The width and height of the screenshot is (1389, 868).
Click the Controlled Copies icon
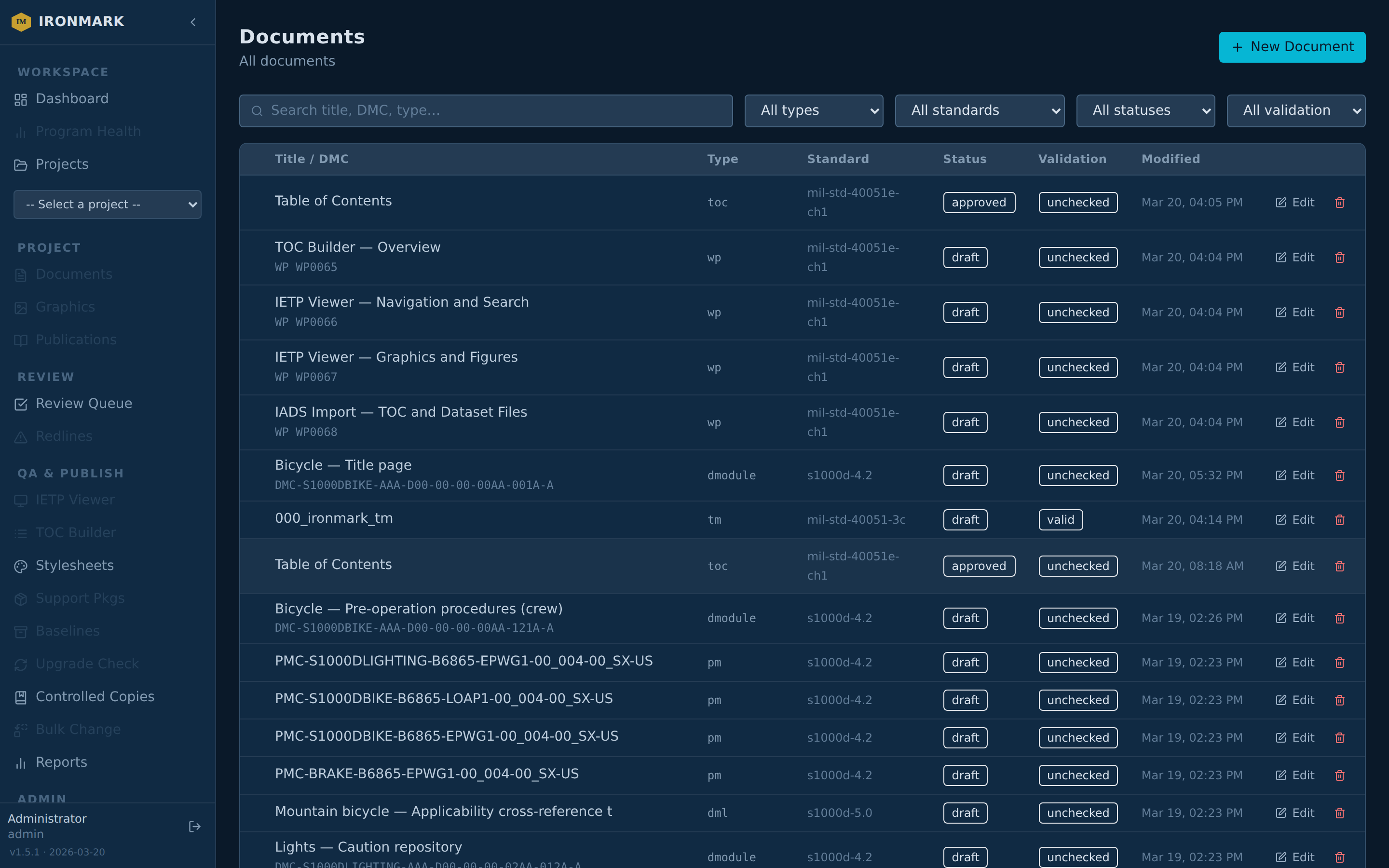[21, 697]
